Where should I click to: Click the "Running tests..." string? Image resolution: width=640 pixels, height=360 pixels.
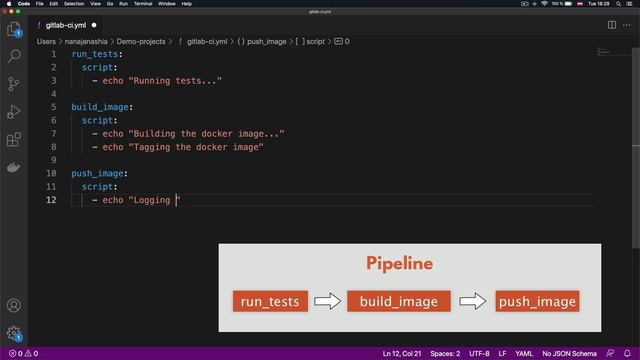pyautogui.click(x=176, y=81)
